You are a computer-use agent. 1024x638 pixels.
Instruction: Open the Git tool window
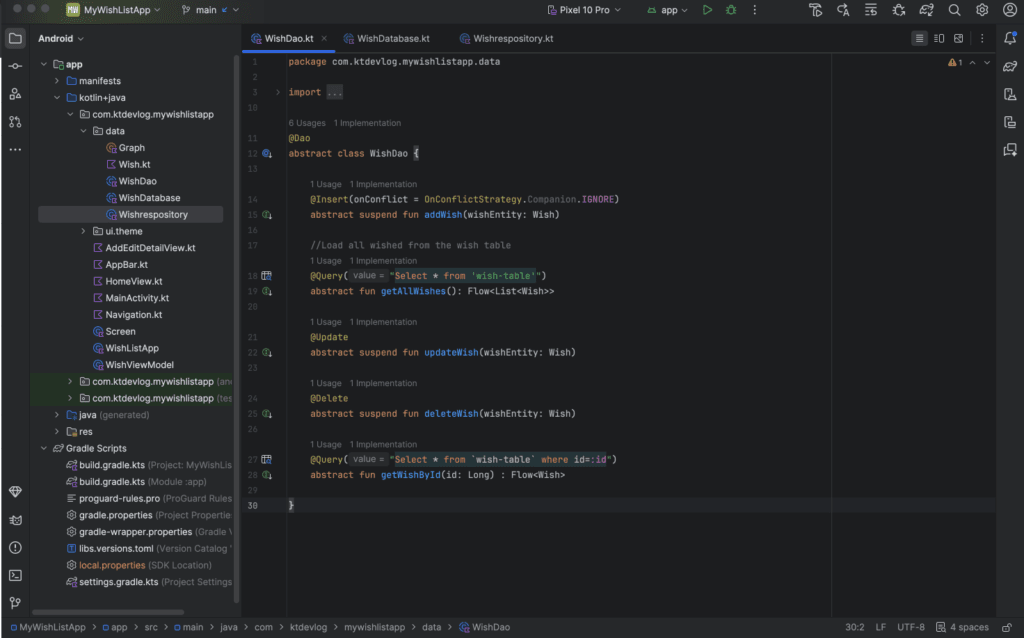15,603
